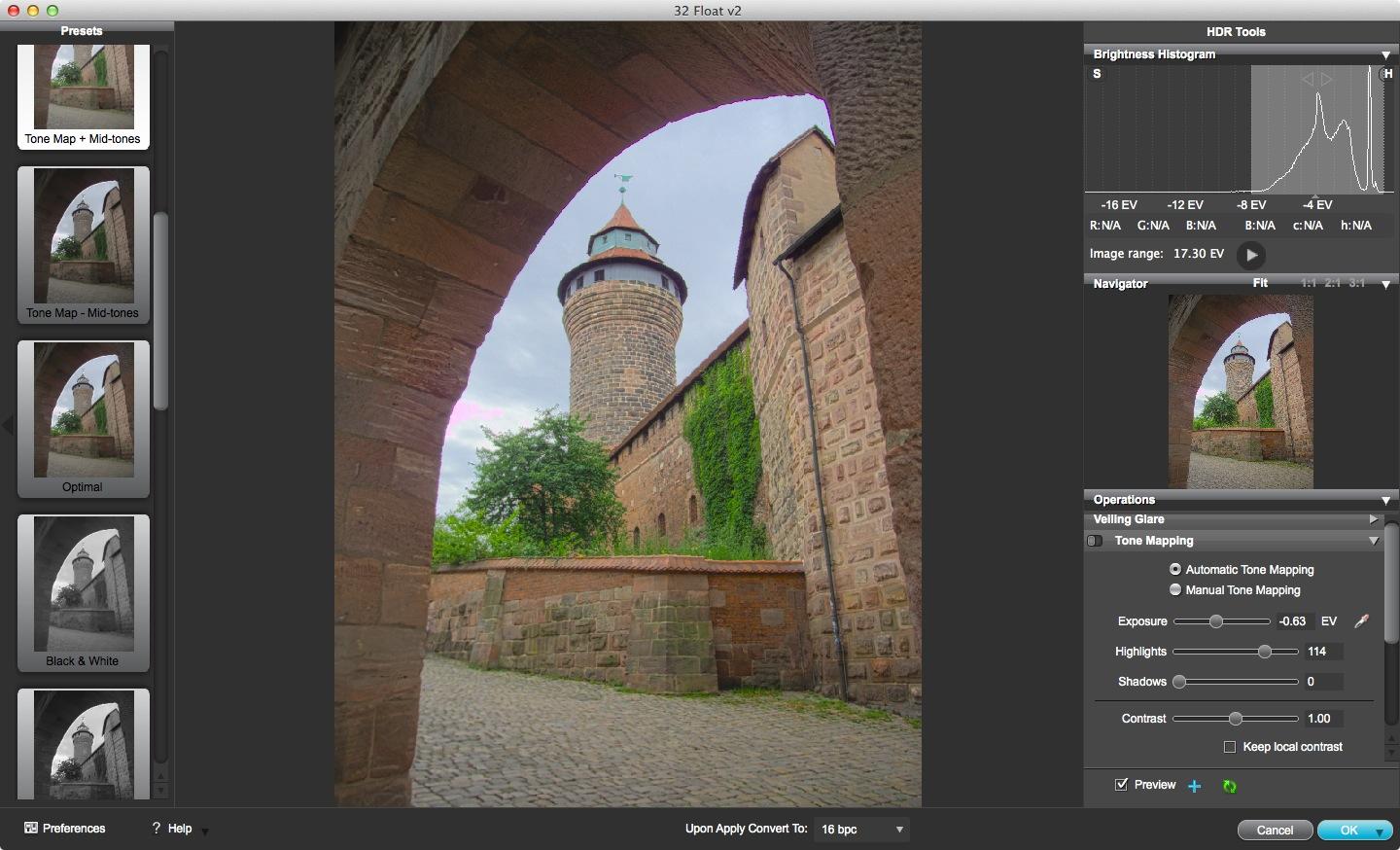Click the blue plus icon beside Preview
Viewport: 1400px width, 850px height.
pos(1195,786)
